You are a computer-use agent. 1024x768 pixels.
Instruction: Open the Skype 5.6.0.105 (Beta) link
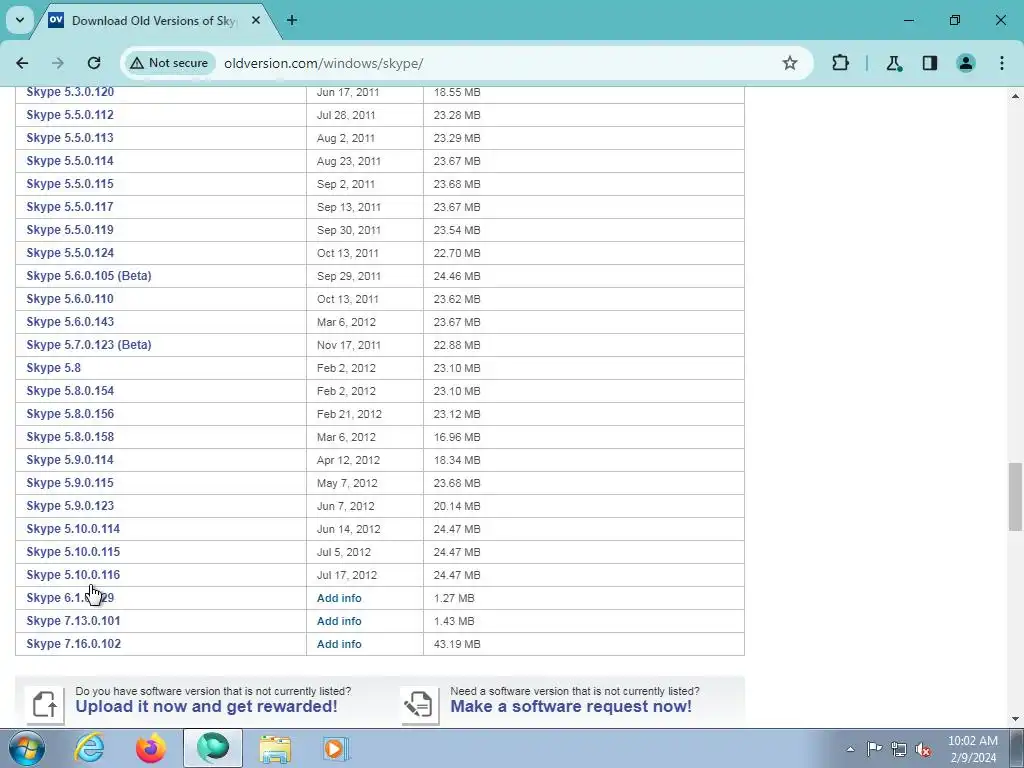coord(89,276)
